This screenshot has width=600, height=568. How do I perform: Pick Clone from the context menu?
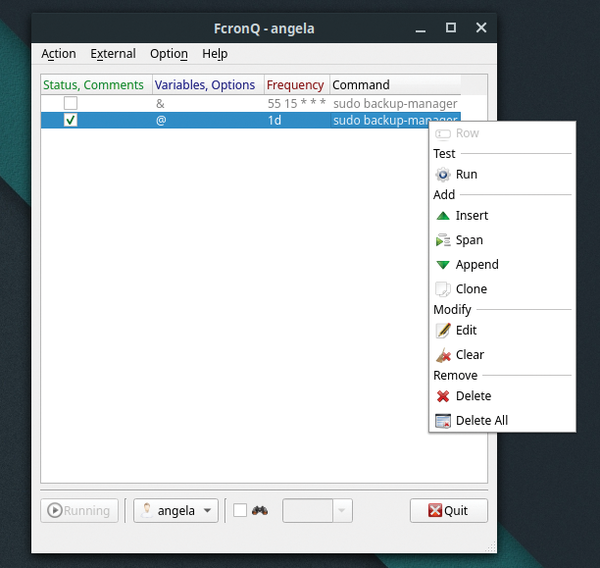point(502,289)
